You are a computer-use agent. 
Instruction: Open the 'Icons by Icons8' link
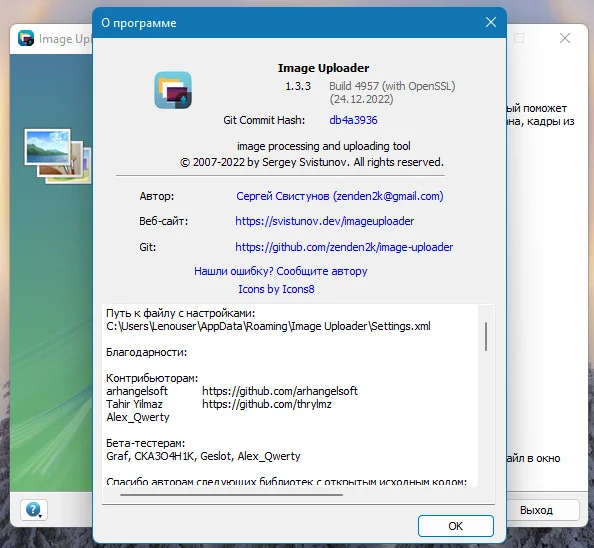point(276,289)
